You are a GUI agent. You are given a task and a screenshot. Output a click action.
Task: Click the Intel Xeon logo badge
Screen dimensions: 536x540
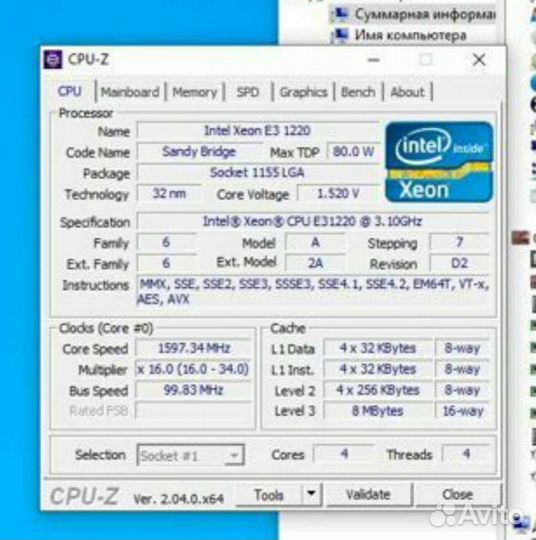(439, 162)
